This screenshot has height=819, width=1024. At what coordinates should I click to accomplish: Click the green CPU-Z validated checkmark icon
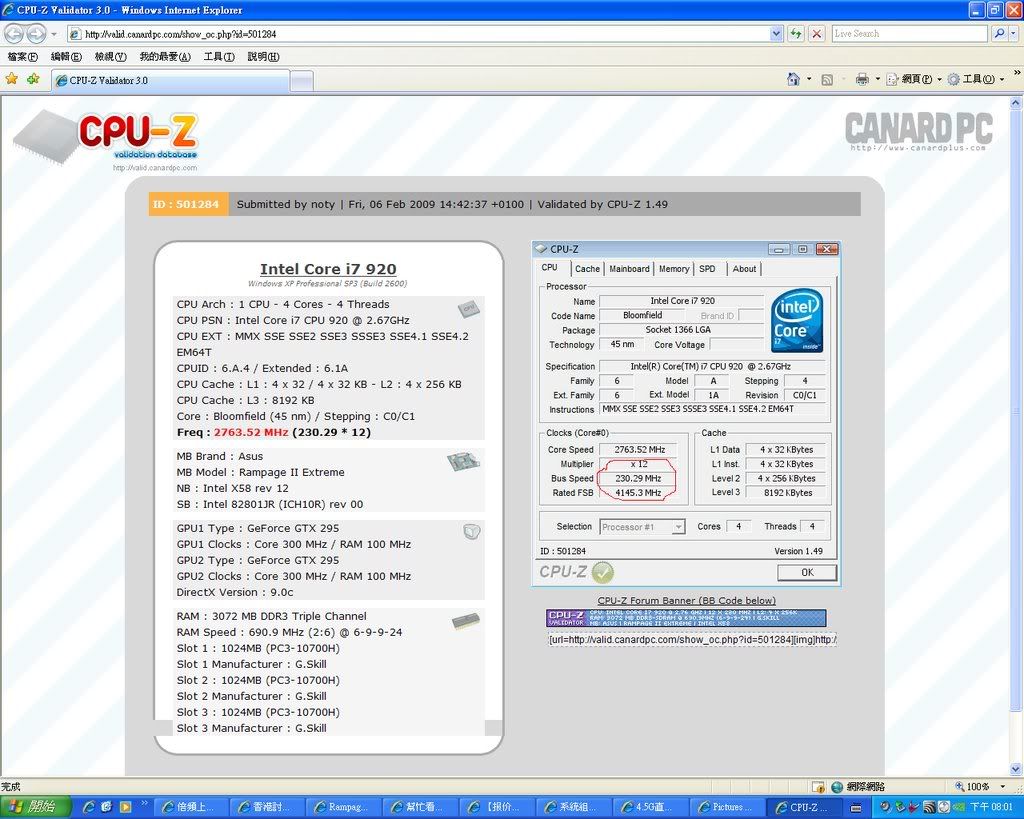pyautogui.click(x=603, y=573)
